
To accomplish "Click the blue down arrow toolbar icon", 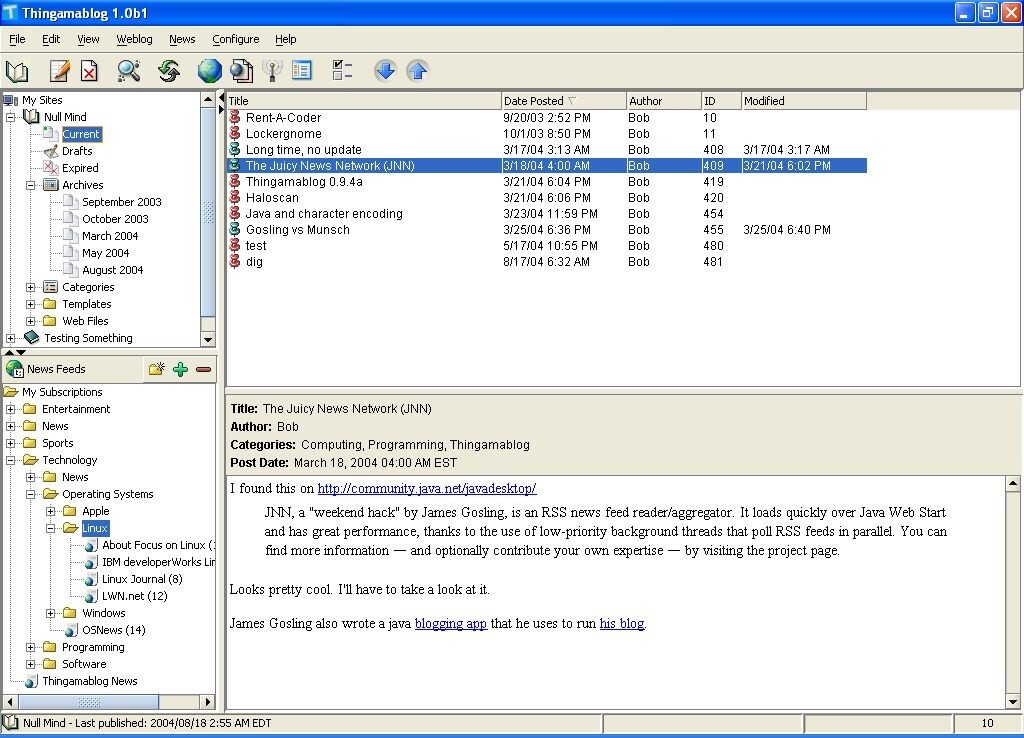I will (x=385, y=71).
